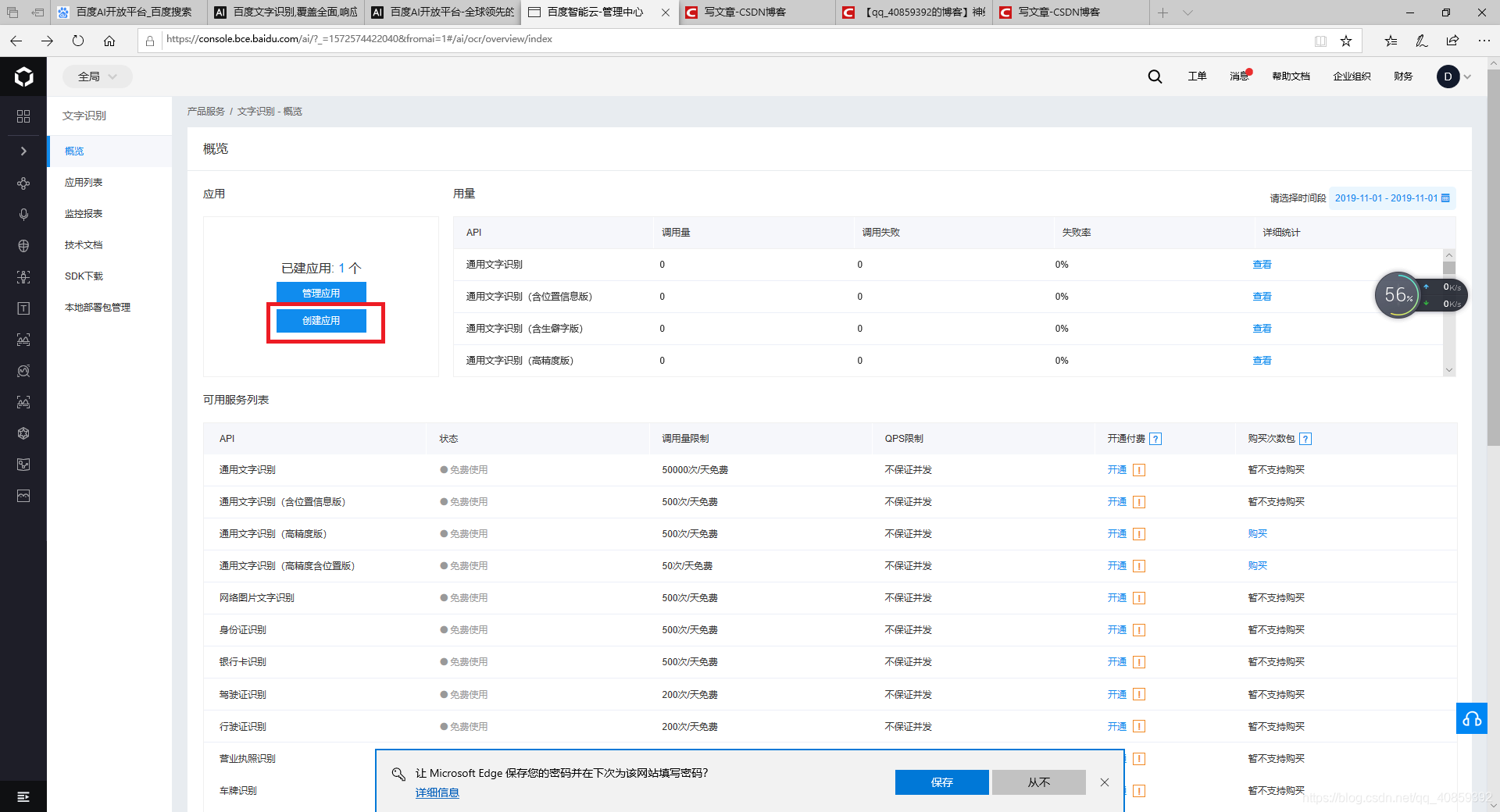Expand the account dropdown arrow beside avatar

[1467, 77]
